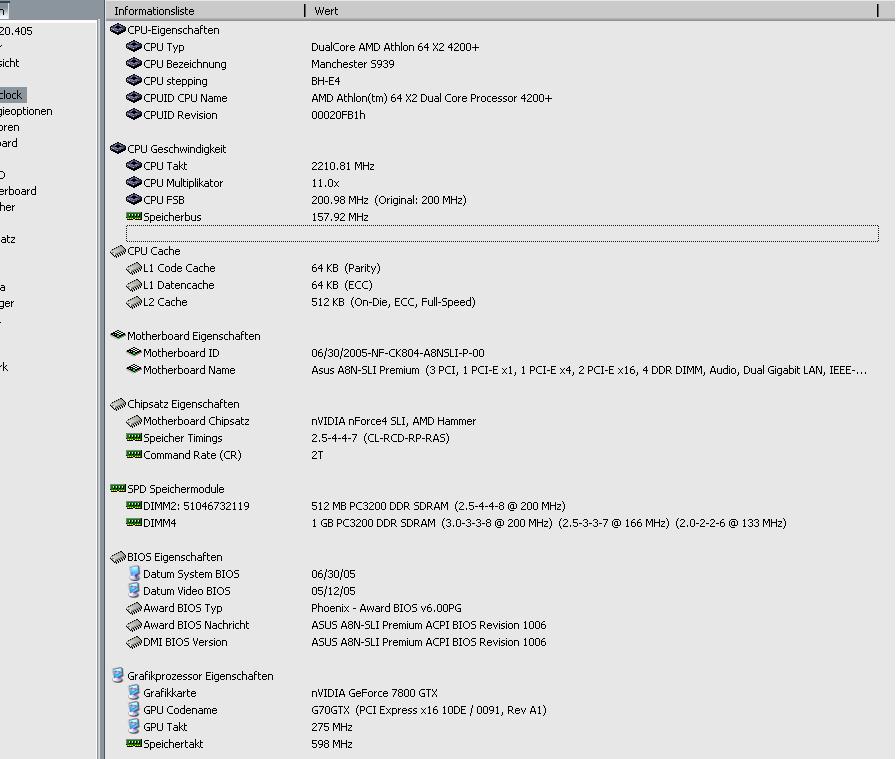Image resolution: width=896 pixels, height=759 pixels.
Task: Click '06/30/2005-NF-CK804-A8NSLI-P-00' motherboard ID value
Action: [398, 353]
